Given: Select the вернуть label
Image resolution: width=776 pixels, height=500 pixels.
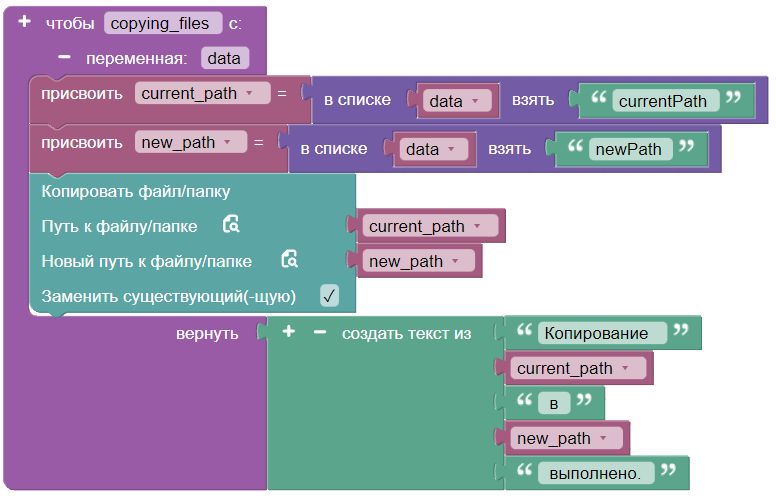Looking at the screenshot, I should 207,334.
